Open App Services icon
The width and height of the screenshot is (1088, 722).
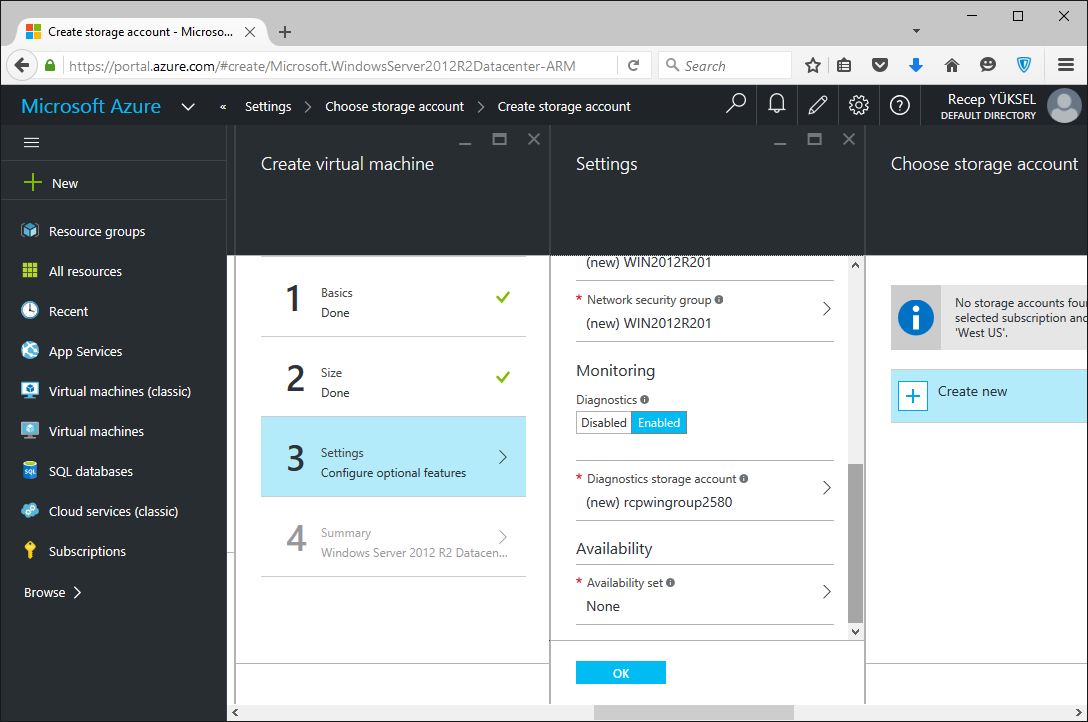pos(30,350)
